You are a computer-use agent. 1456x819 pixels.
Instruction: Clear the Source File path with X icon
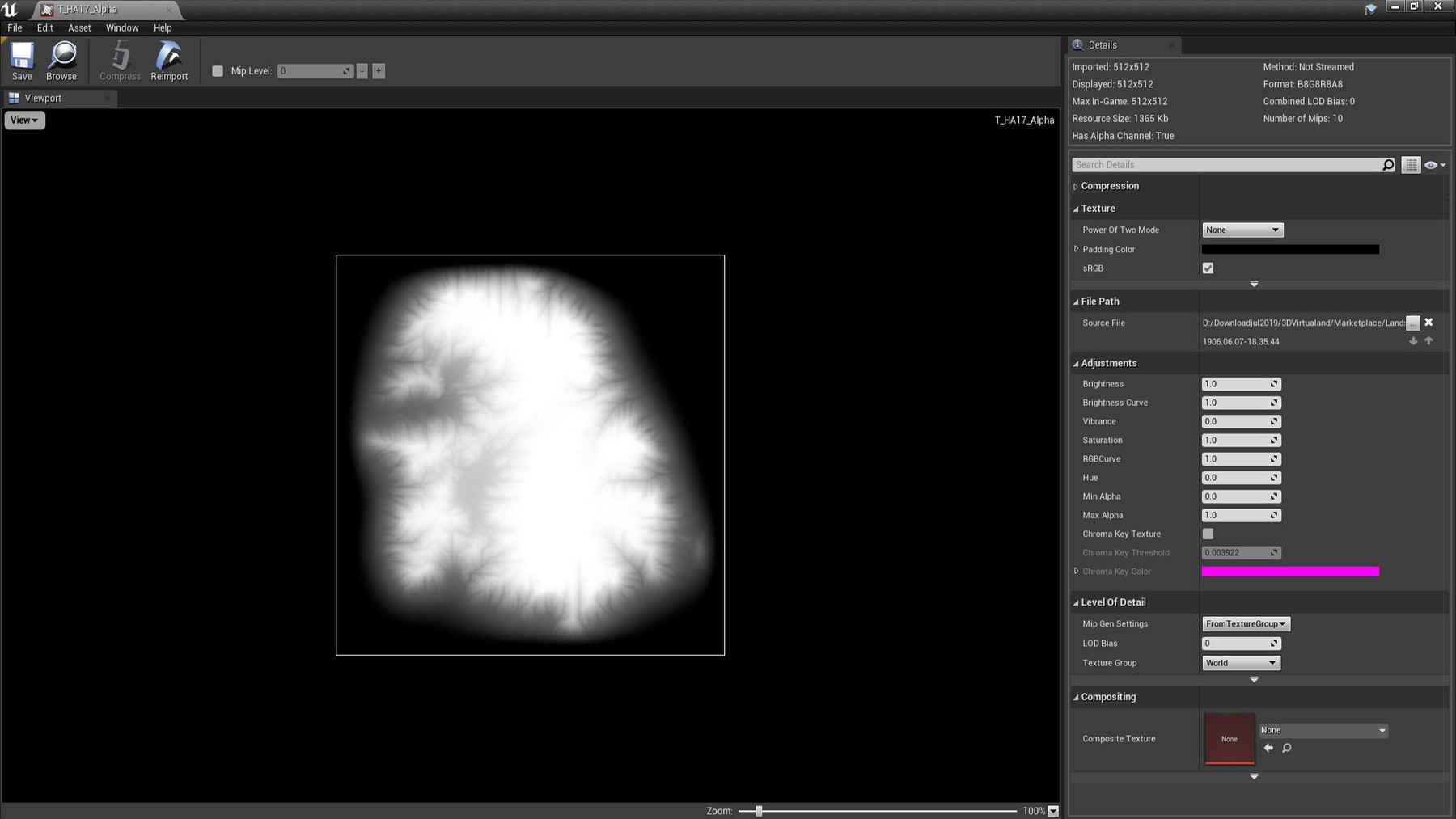coord(1428,323)
